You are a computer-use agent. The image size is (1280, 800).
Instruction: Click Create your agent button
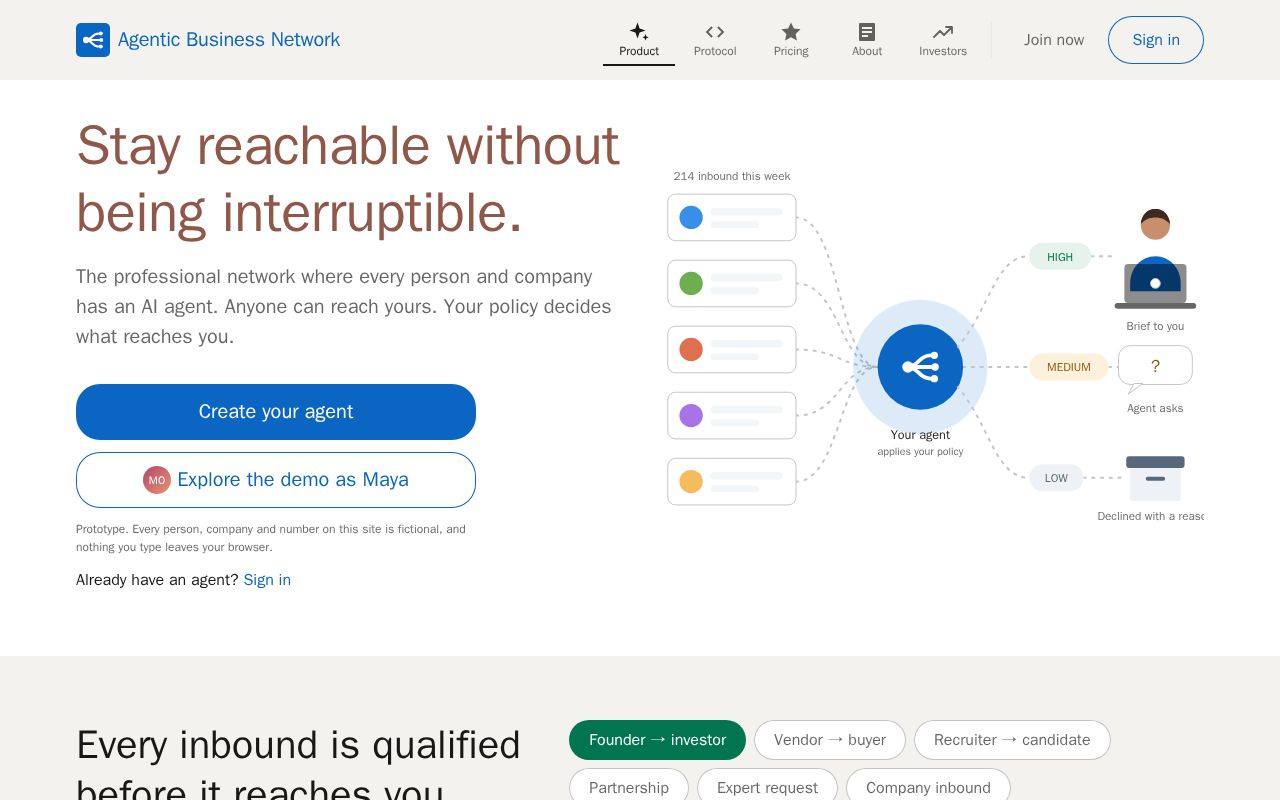[x=276, y=412]
